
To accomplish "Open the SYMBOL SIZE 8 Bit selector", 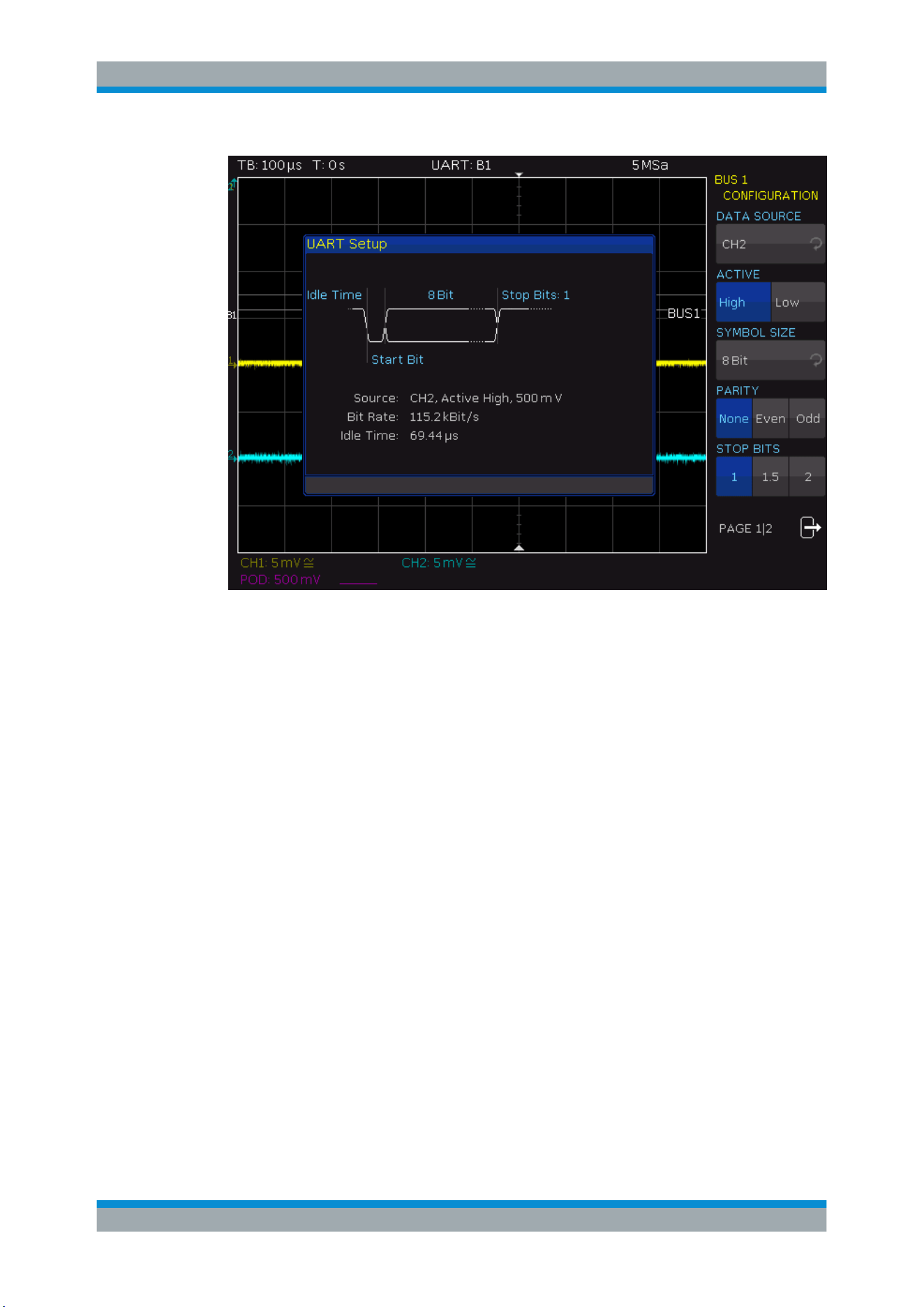I will (770, 360).
